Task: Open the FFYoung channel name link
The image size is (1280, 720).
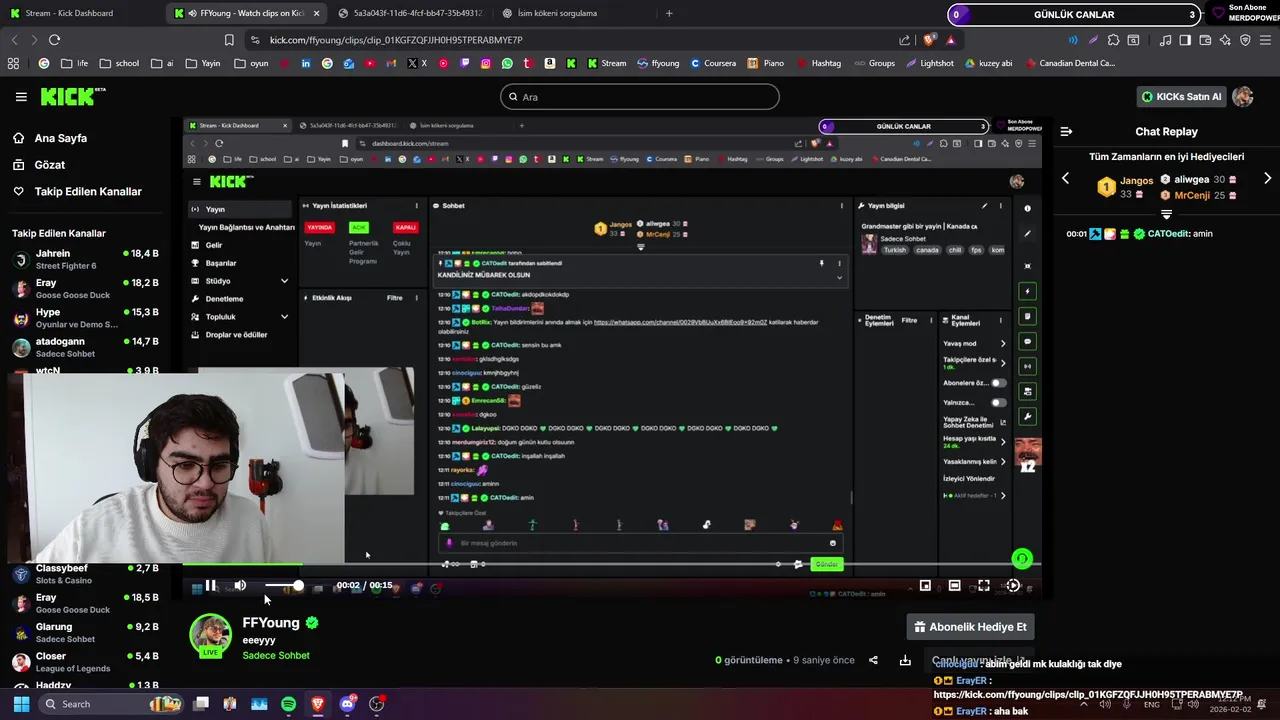Action: coord(271,622)
